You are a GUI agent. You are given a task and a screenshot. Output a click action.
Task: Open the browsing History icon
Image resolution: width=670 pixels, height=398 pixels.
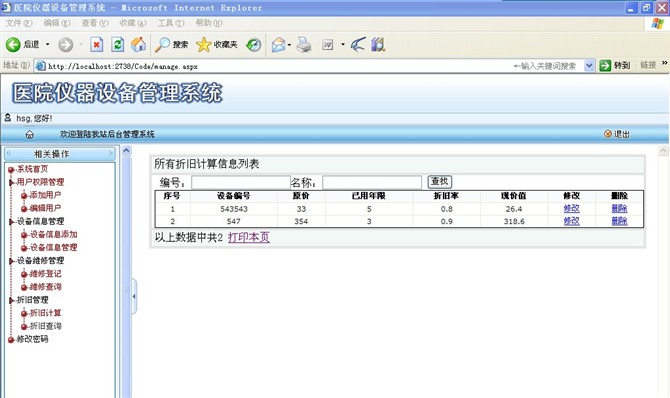(x=253, y=44)
